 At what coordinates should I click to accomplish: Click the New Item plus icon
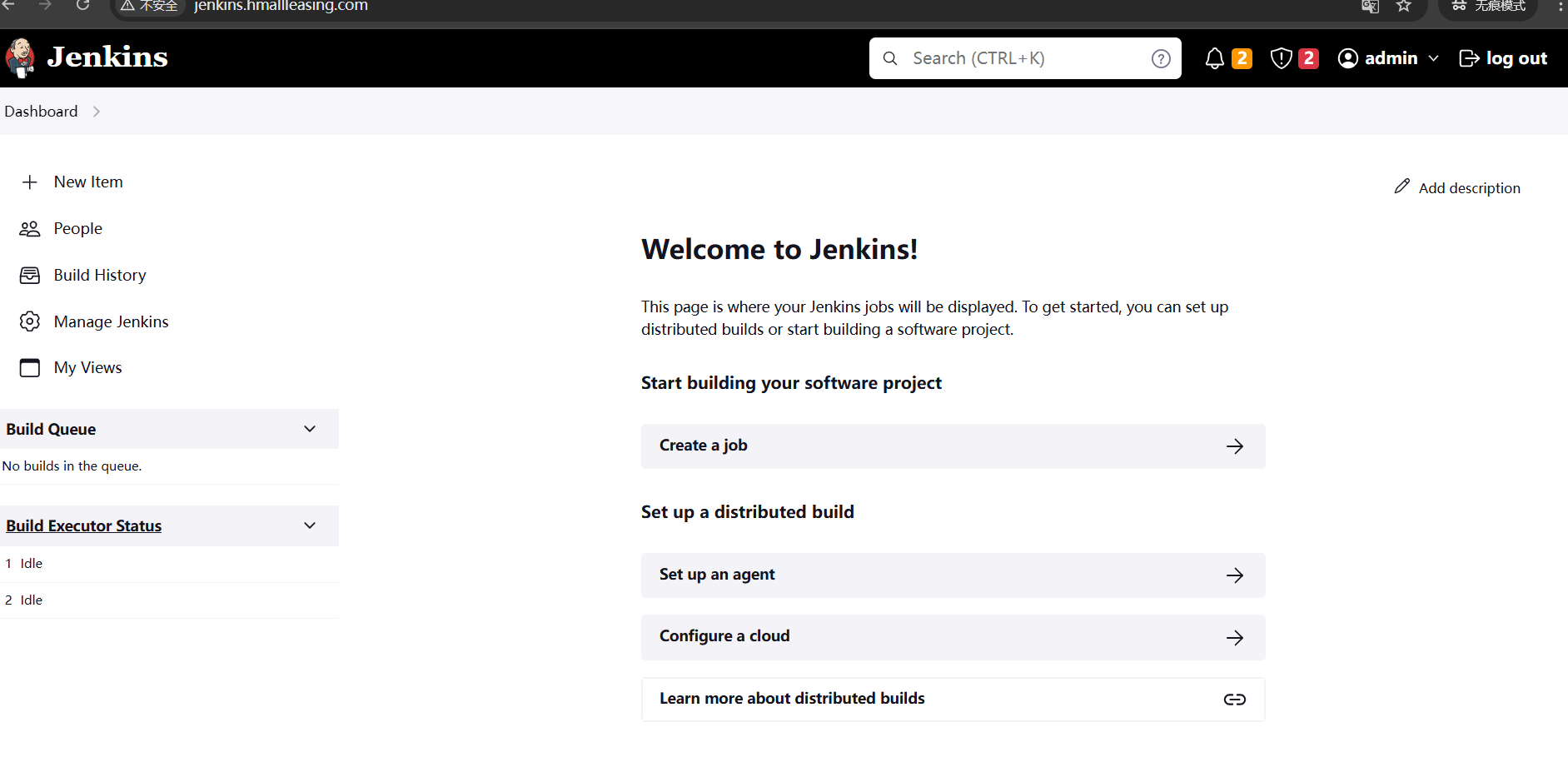pos(30,182)
